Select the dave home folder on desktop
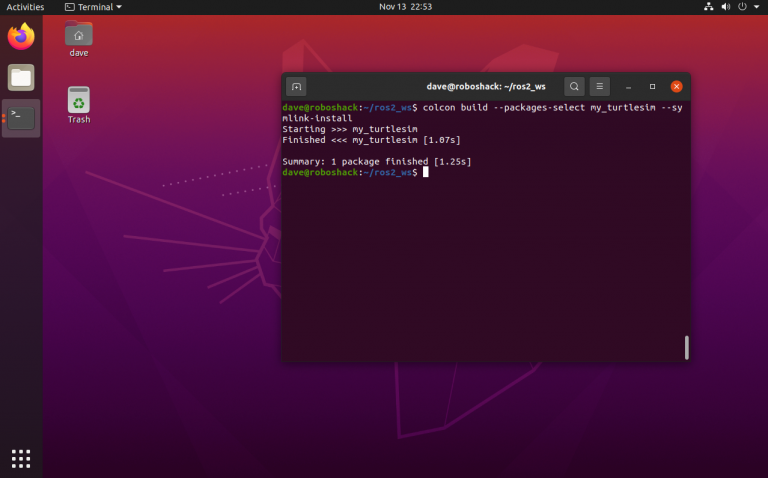Image resolution: width=768 pixels, height=478 pixels. pos(79,37)
